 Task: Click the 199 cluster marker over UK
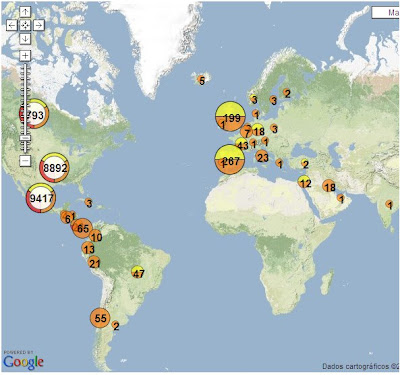[x=230, y=116]
